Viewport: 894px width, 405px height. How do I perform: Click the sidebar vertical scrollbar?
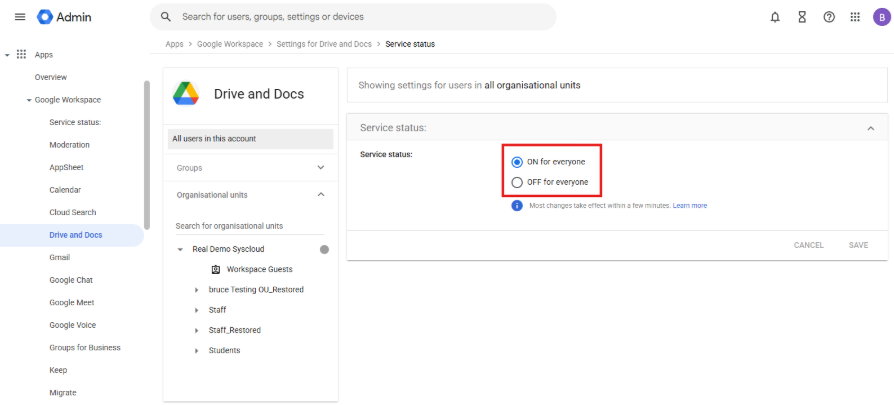coord(147,155)
